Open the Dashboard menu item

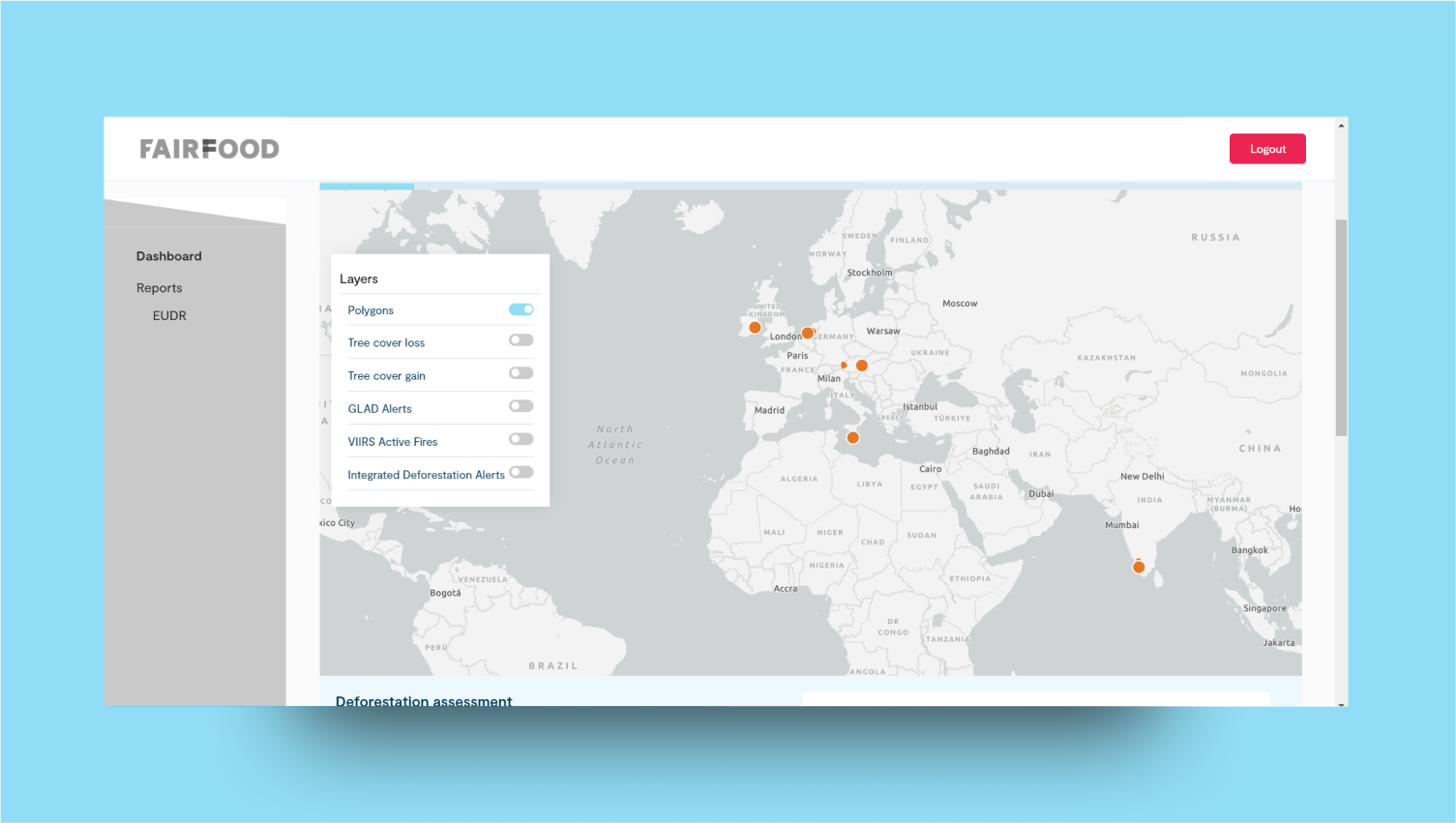pos(169,256)
